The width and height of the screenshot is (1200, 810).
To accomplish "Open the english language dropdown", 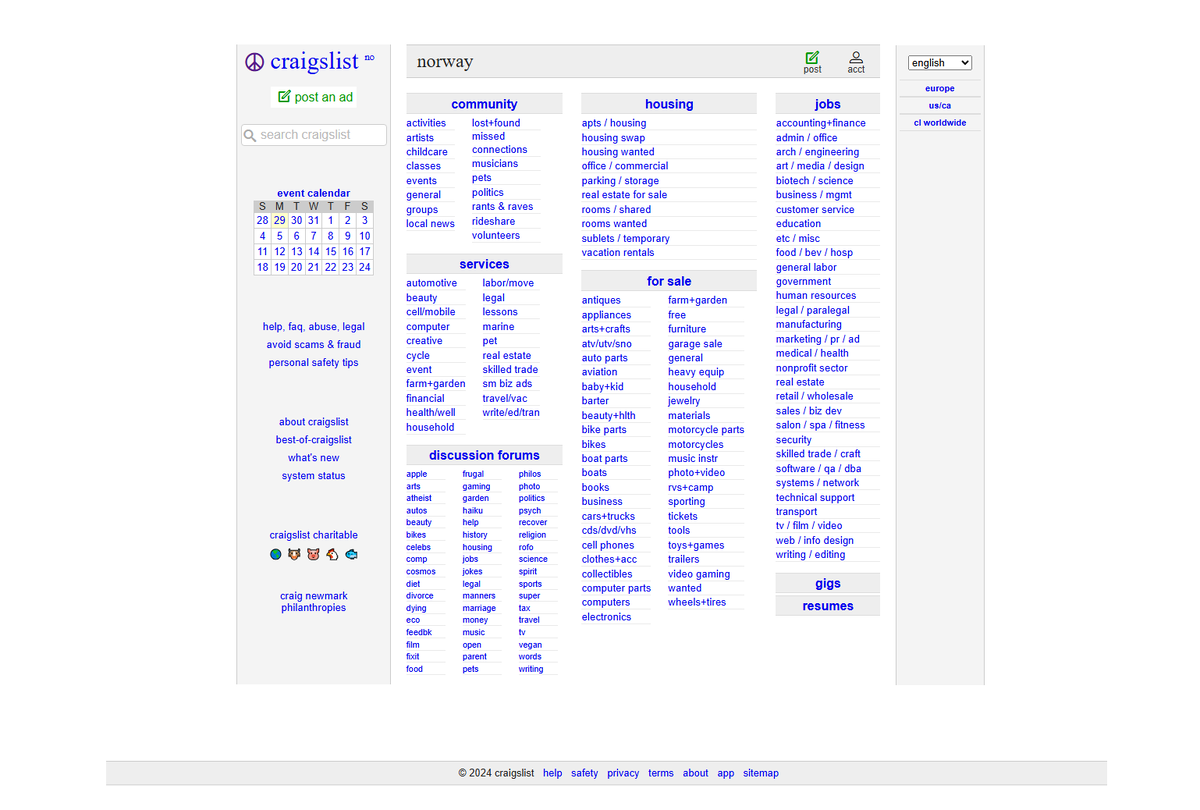I will pyautogui.click(x=939, y=62).
